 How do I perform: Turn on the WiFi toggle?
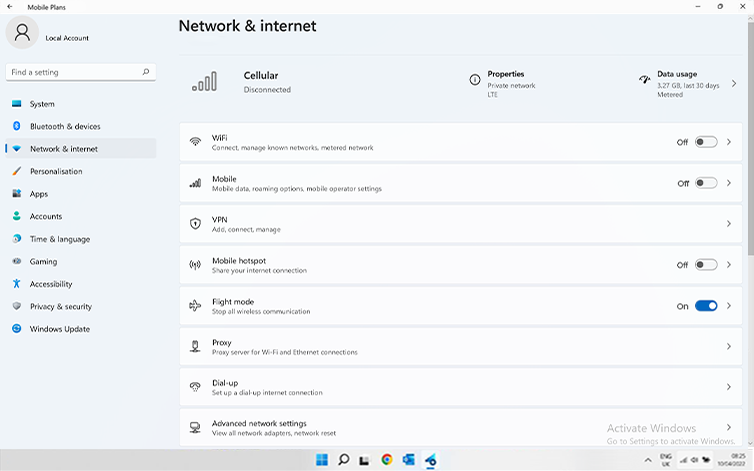coord(706,142)
